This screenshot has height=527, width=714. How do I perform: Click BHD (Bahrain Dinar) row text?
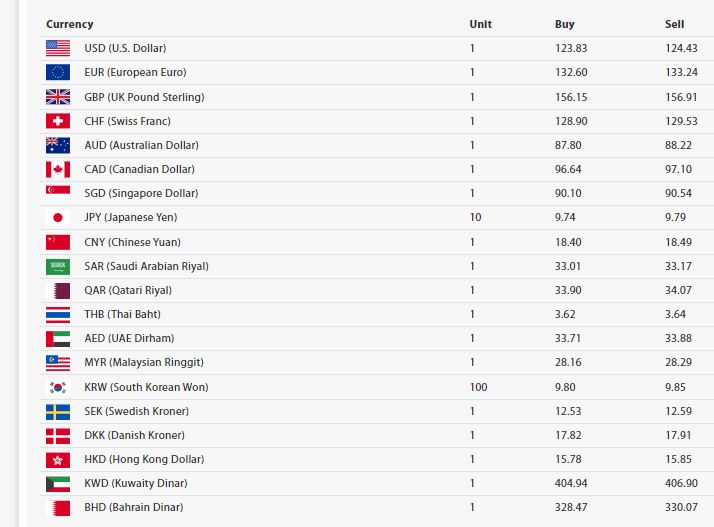point(134,507)
